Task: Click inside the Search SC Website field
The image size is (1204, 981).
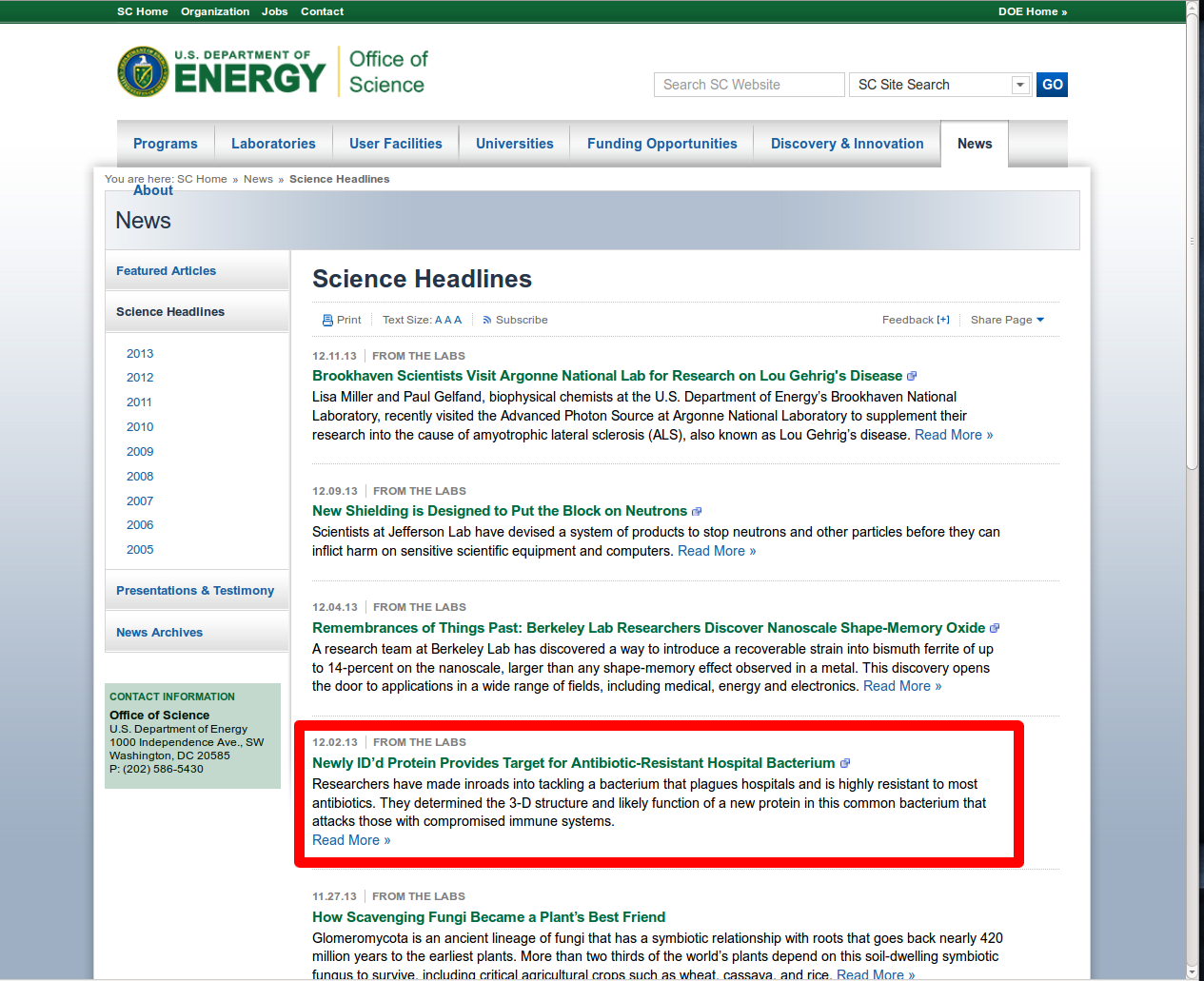Action: pyautogui.click(x=749, y=85)
